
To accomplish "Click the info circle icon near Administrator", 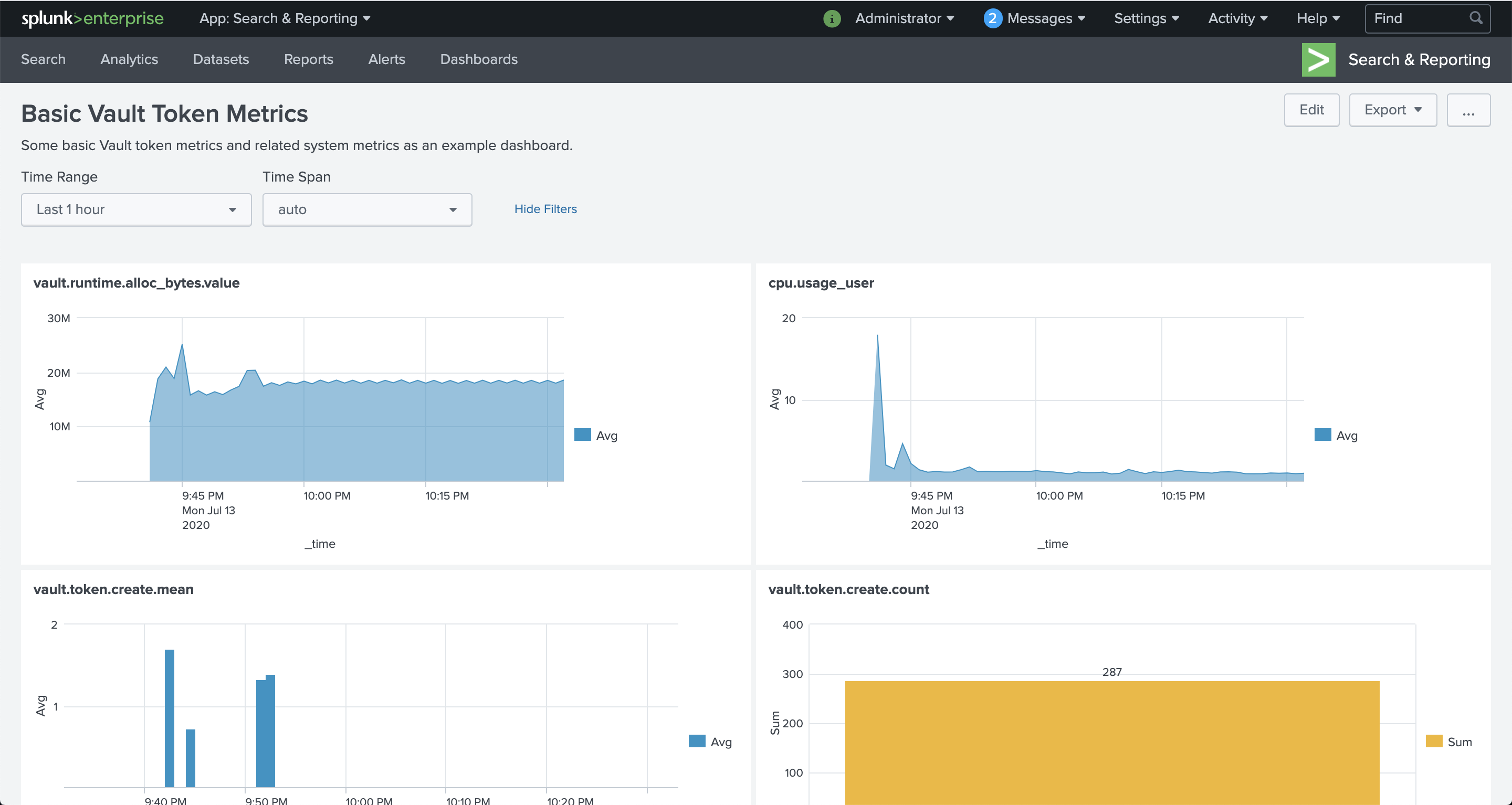I will click(831, 18).
